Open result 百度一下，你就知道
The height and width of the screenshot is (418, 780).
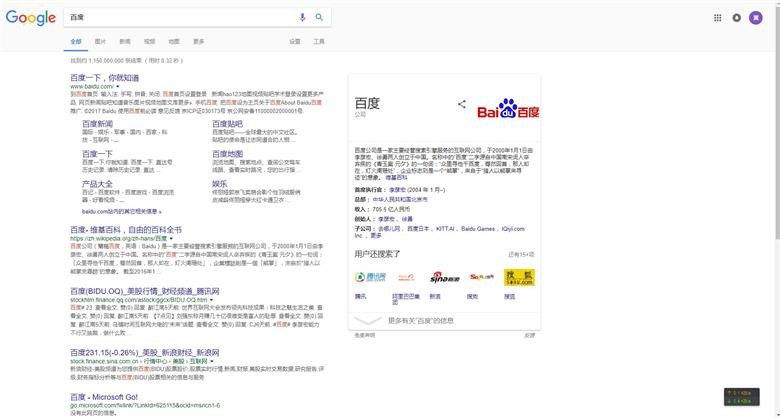[x=104, y=78]
